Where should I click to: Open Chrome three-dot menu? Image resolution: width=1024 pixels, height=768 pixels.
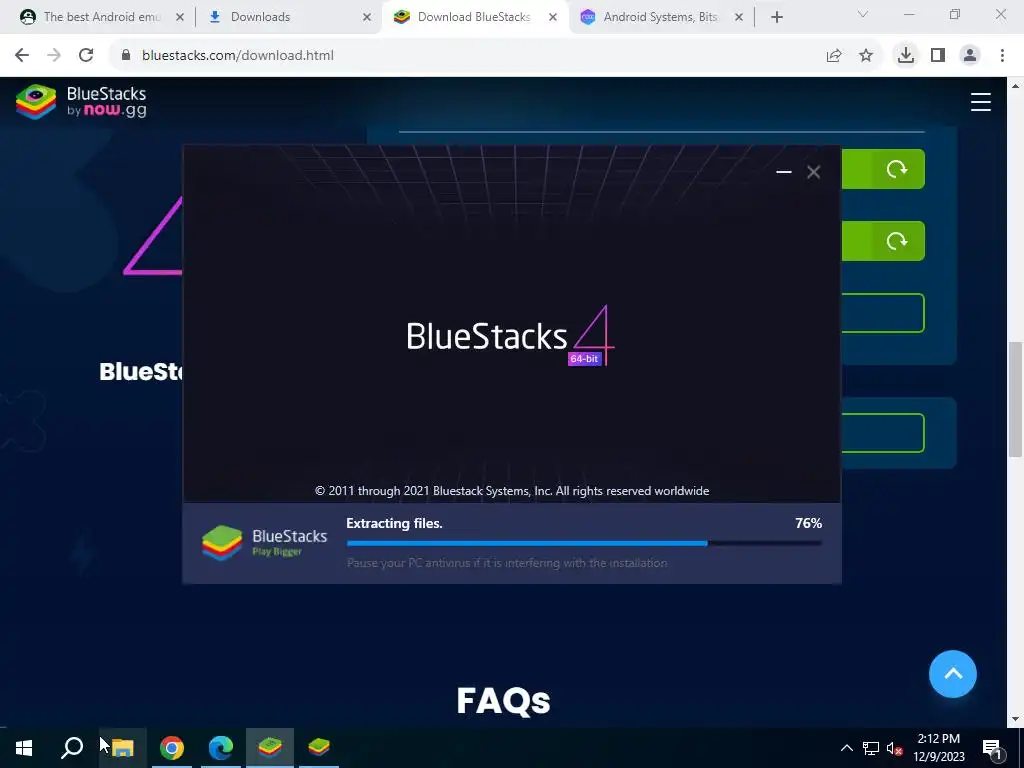tap(1002, 56)
